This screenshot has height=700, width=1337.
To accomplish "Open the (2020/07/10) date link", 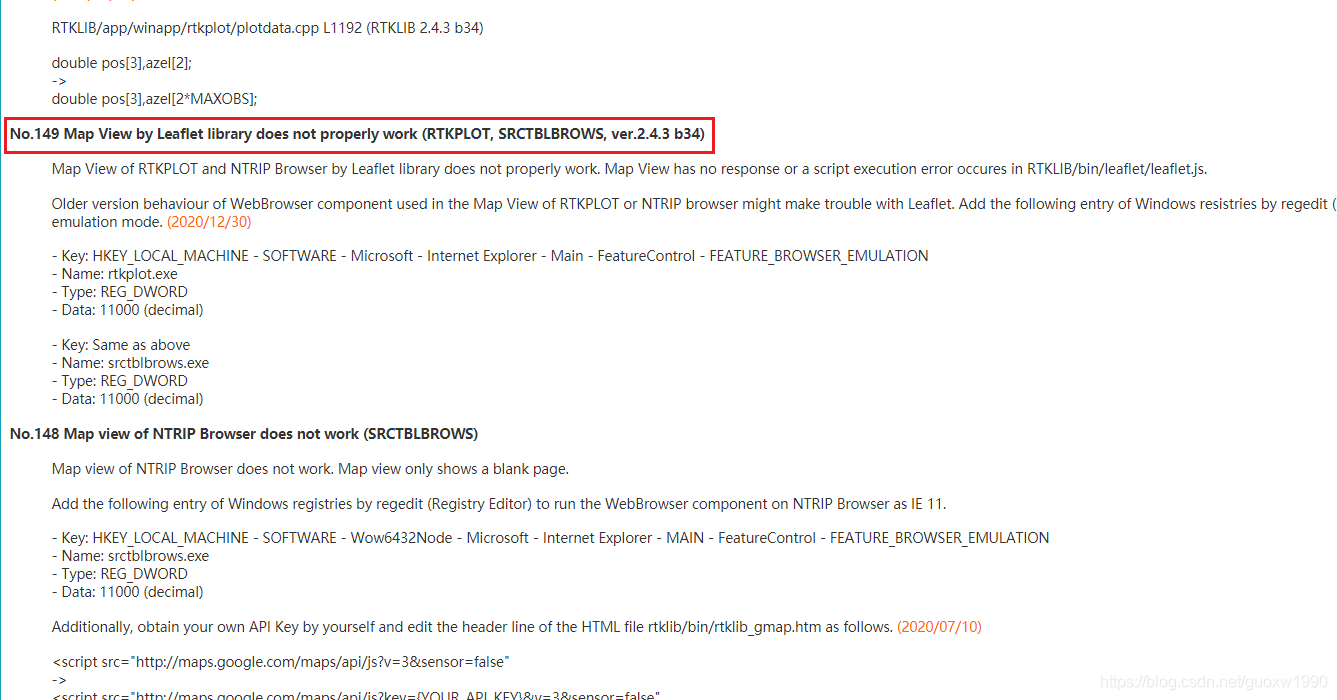I will coord(938,626).
